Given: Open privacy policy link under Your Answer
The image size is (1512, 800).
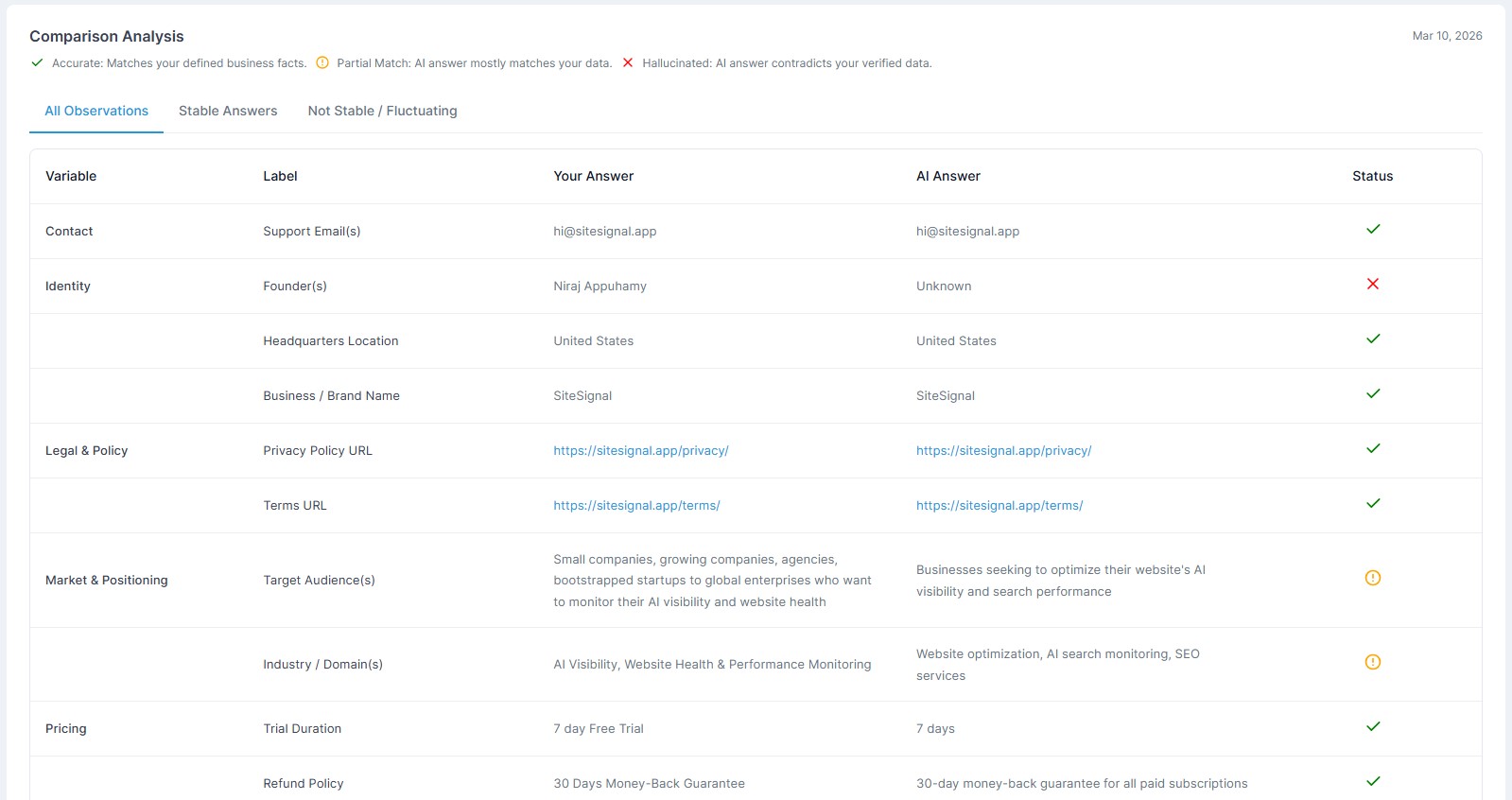Looking at the screenshot, I should [x=640, y=450].
